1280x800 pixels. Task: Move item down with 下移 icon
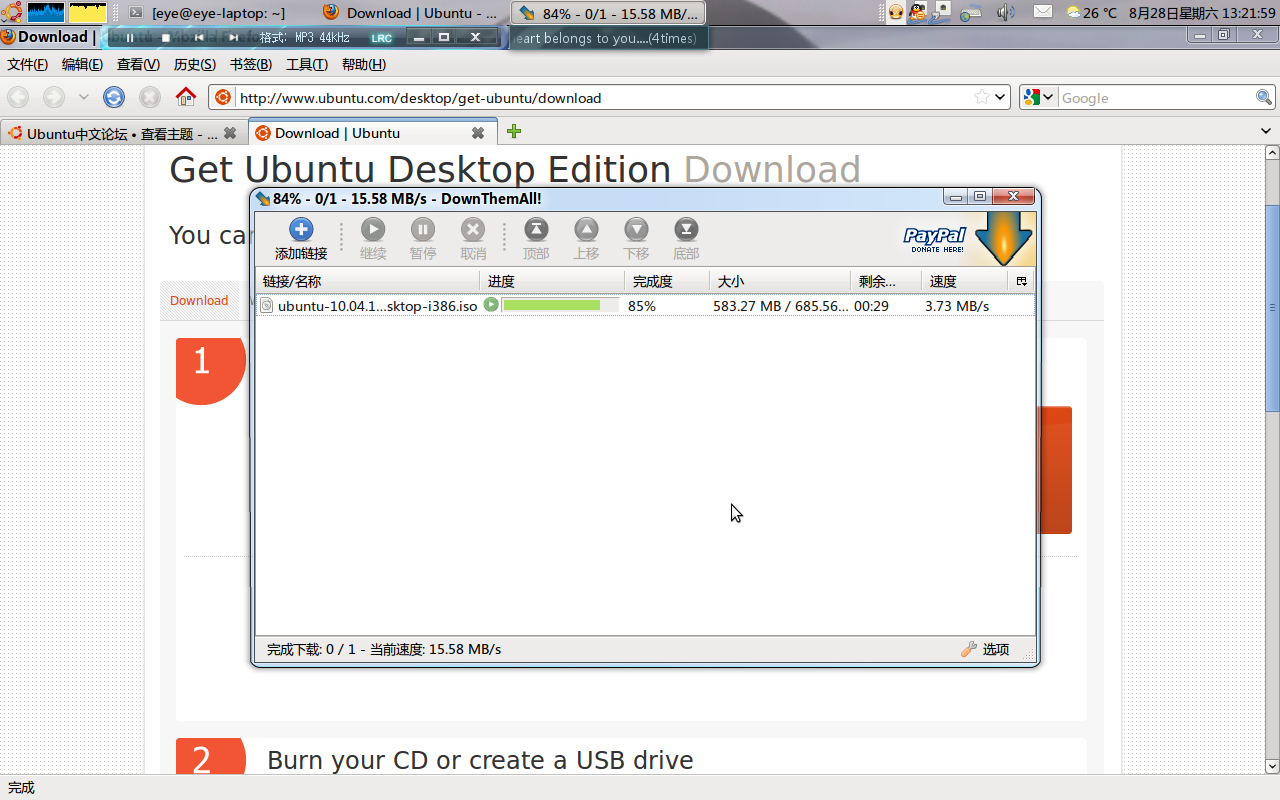(x=636, y=230)
